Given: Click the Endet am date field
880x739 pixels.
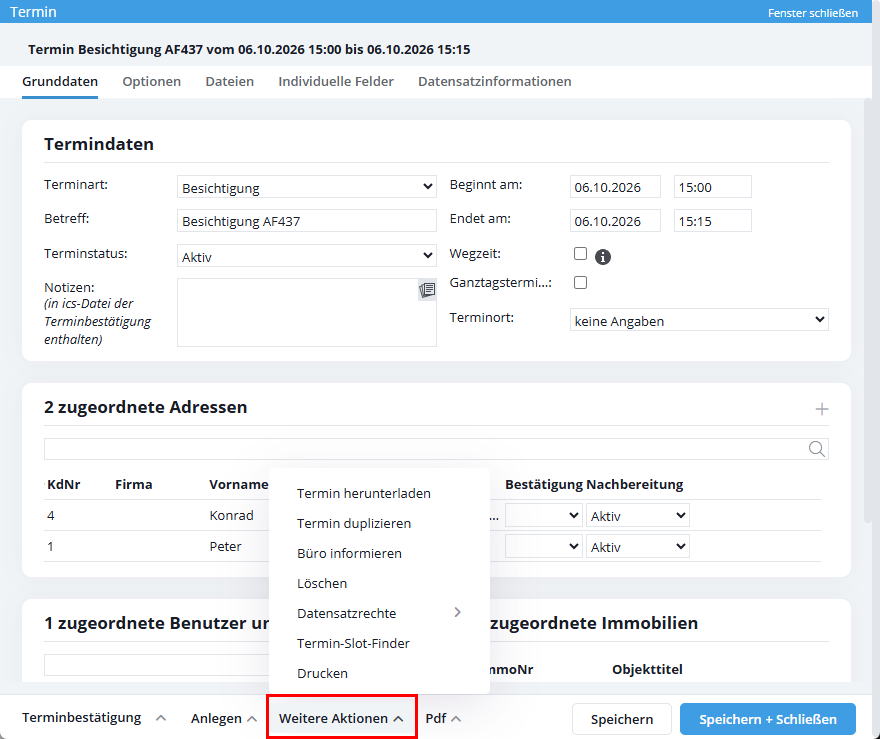Looking at the screenshot, I should pyautogui.click(x=615, y=221).
